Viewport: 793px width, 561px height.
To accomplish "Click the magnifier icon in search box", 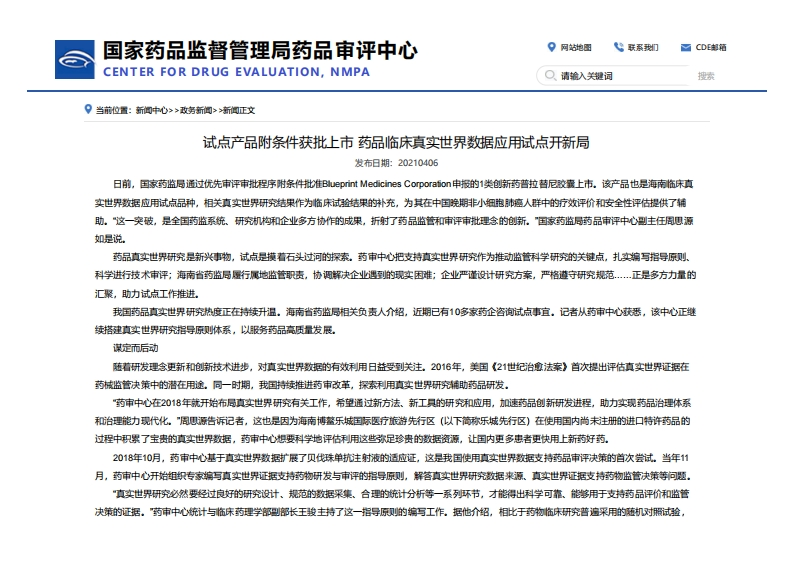I will (549, 76).
